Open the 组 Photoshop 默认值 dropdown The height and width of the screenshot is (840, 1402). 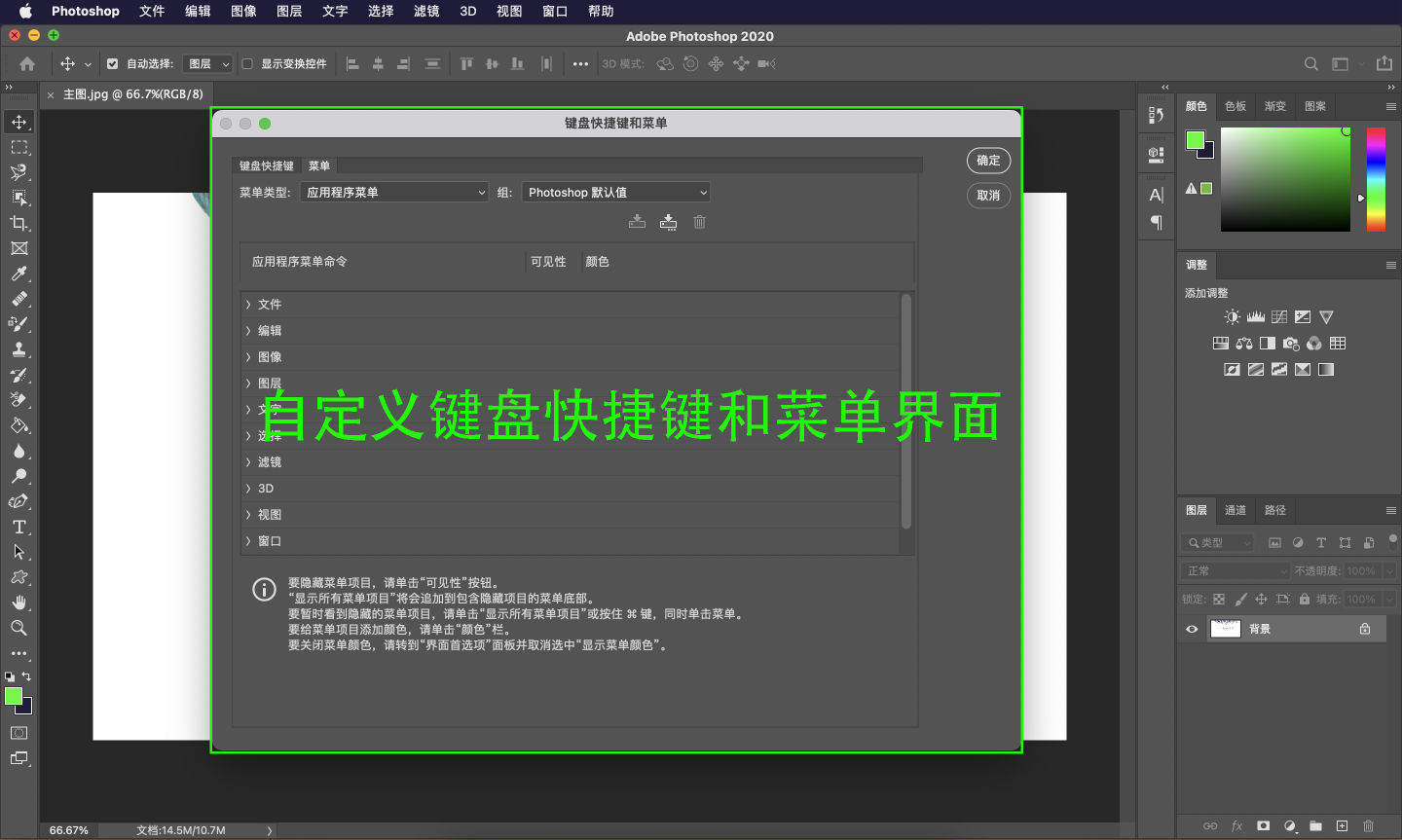pyautogui.click(x=615, y=192)
